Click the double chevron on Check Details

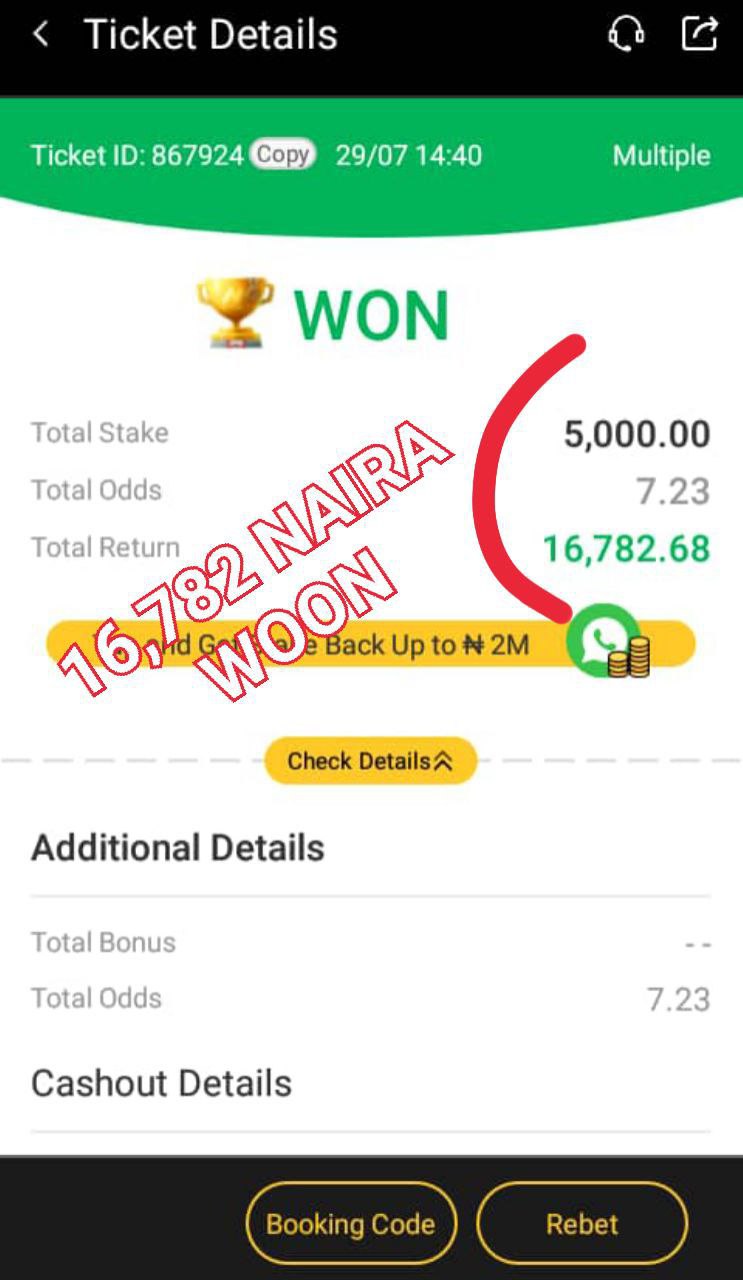(443, 761)
